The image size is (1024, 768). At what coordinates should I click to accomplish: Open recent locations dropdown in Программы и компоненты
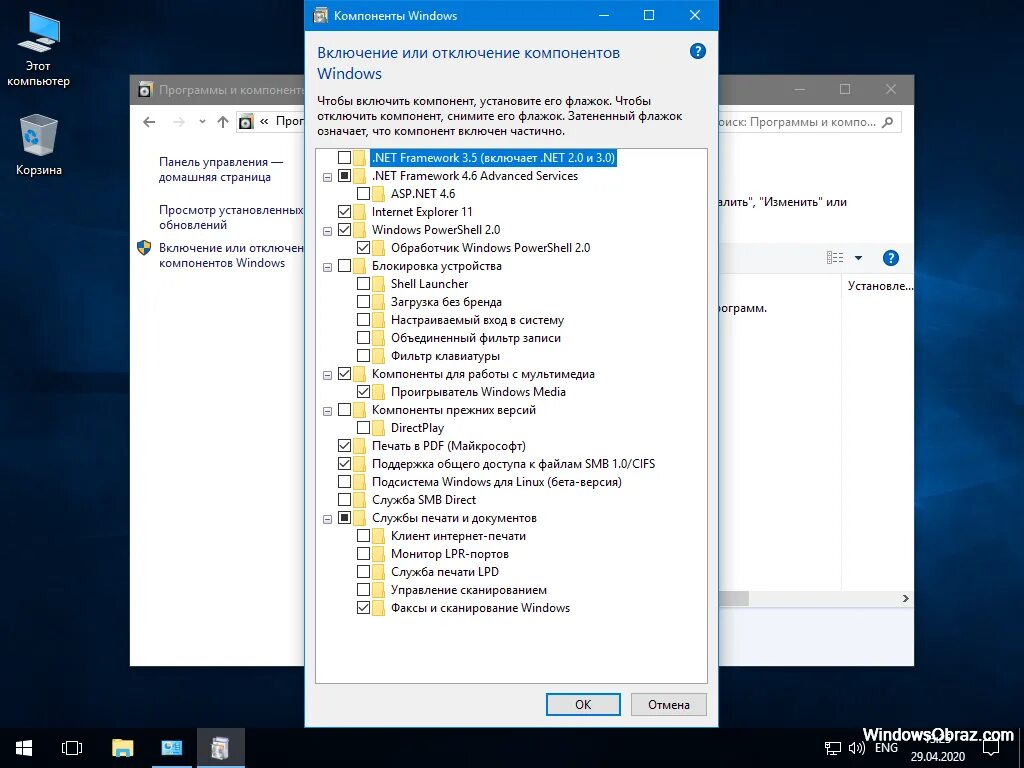pyautogui.click(x=202, y=121)
